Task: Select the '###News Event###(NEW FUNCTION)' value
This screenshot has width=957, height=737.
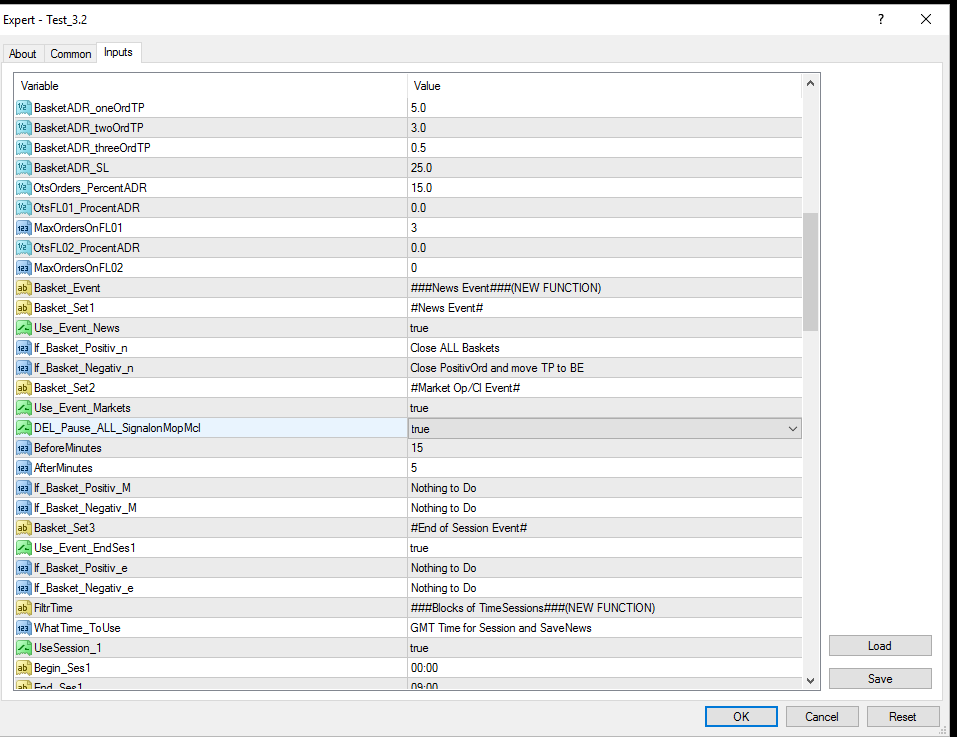Action: (x=506, y=288)
